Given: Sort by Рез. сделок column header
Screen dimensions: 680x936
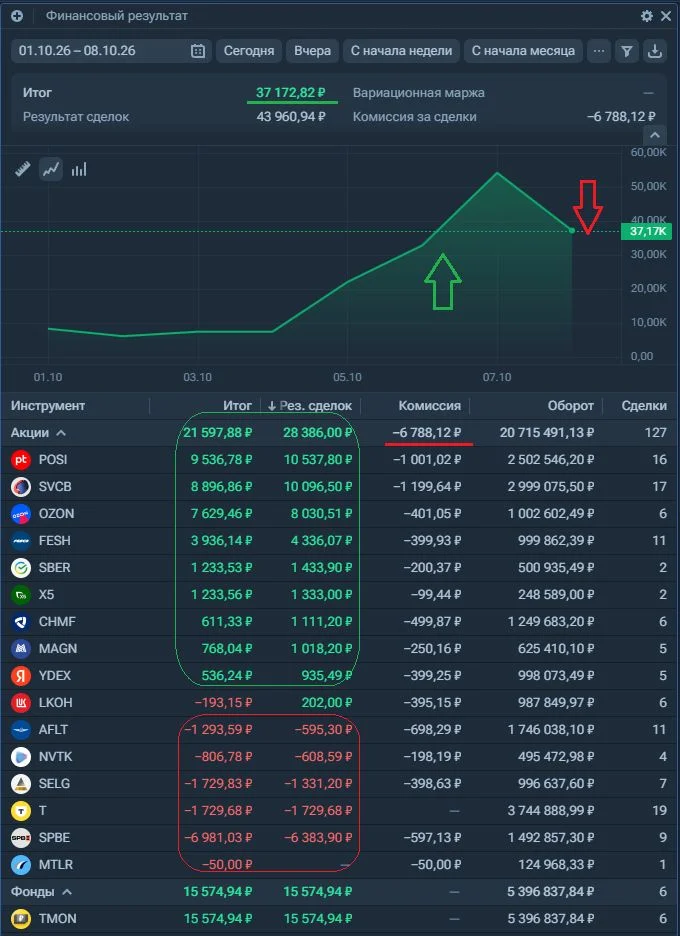Looking at the screenshot, I should coord(309,406).
